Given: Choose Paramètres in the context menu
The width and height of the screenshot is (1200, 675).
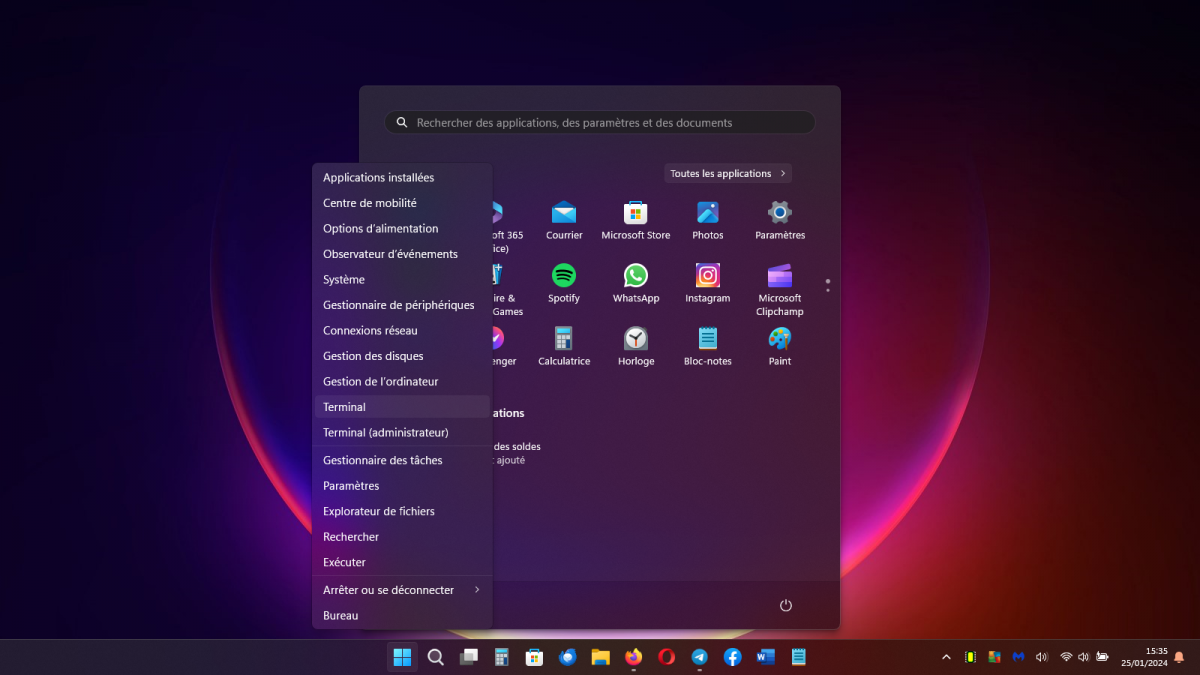Looking at the screenshot, I should [x=402, y=486].
